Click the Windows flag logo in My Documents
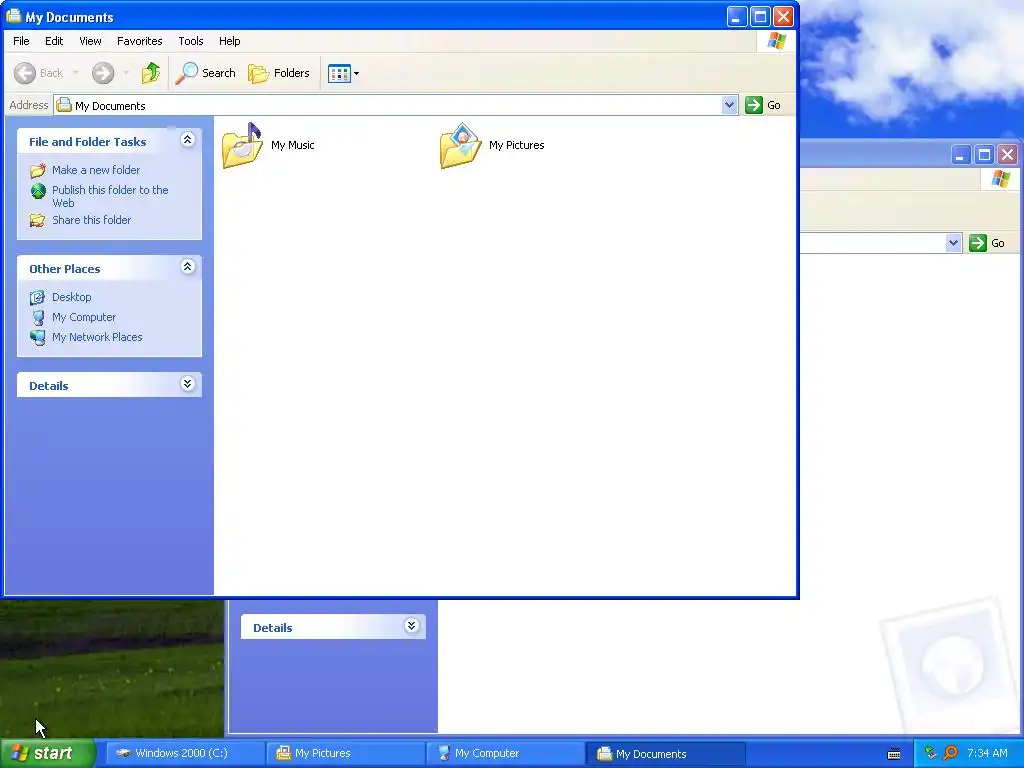1024x768 pixels. 776,41
